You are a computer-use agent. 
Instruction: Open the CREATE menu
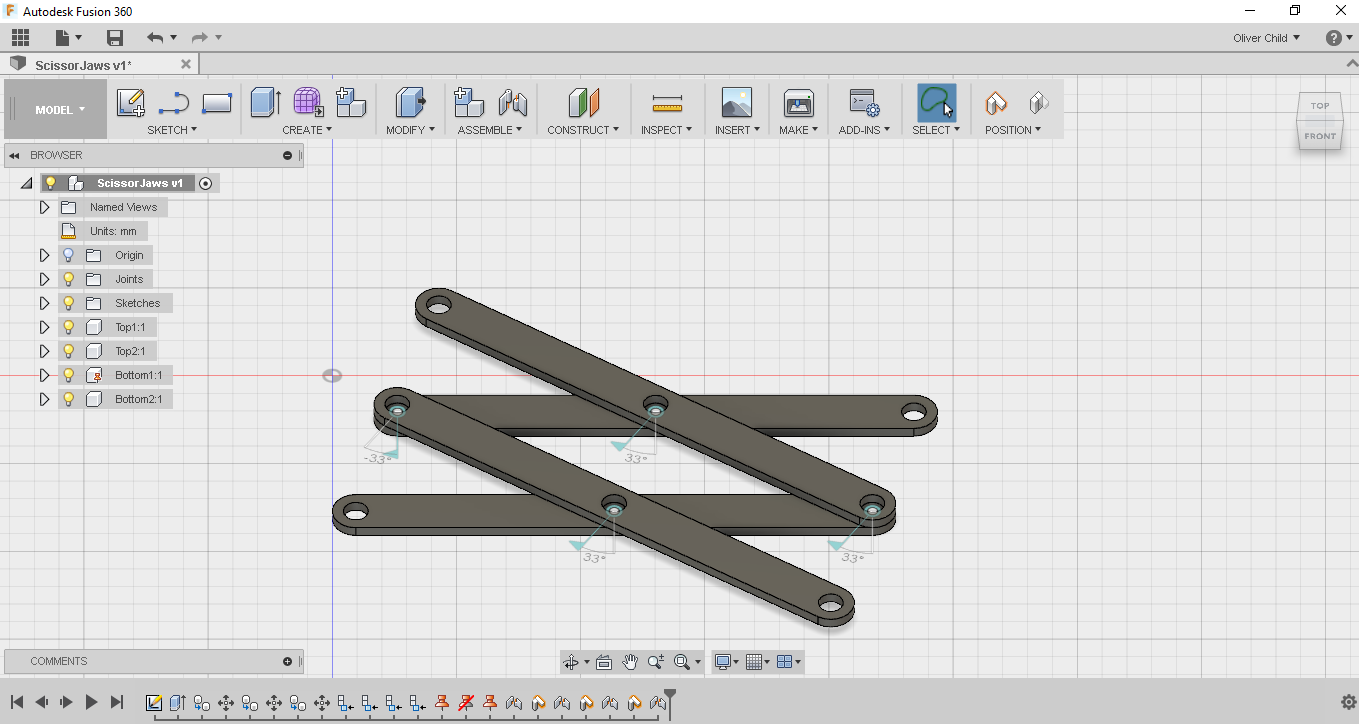pyautogui.click(x=307, y=130)
